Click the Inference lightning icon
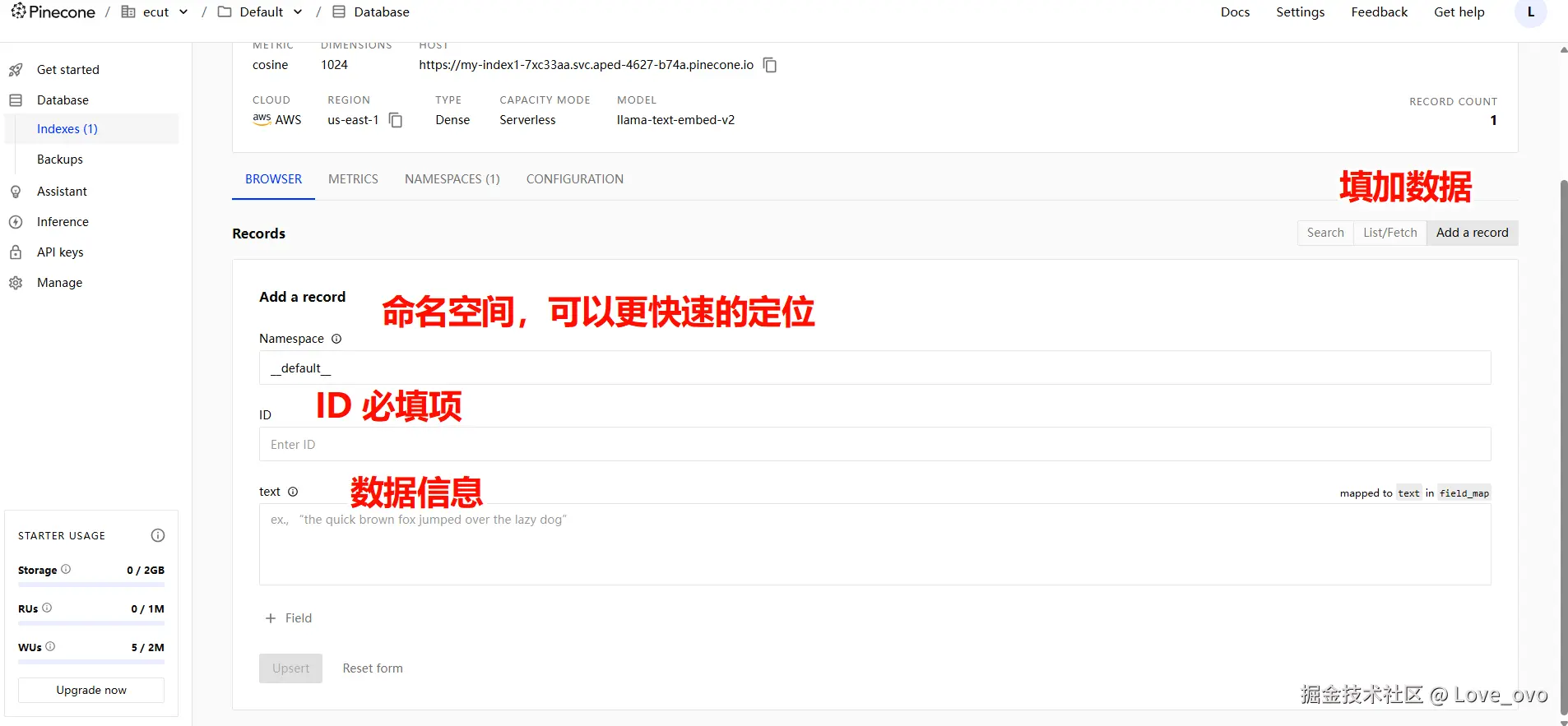Screen dimensions: 1568x726 pos(16,222)
